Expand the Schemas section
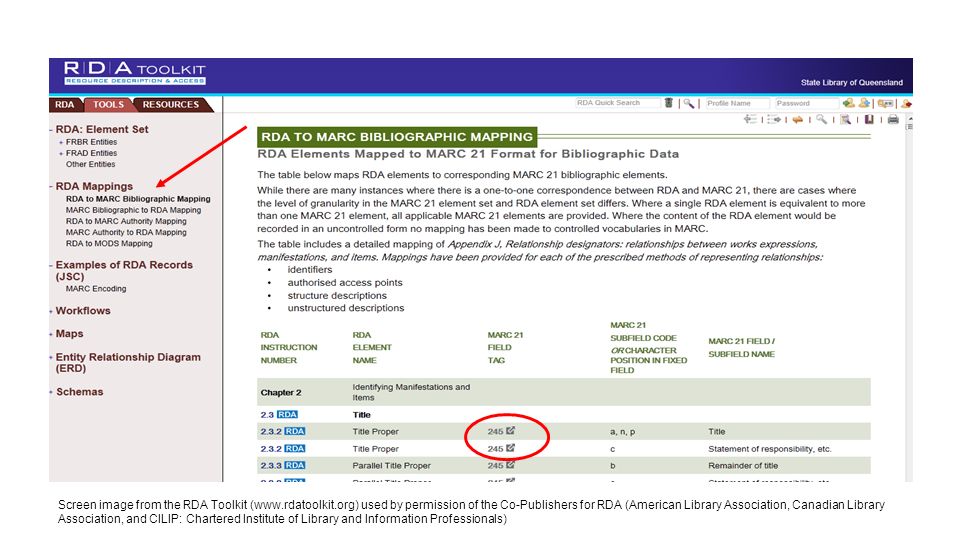The width and height of the screenshot is (960, 540). 51,392
